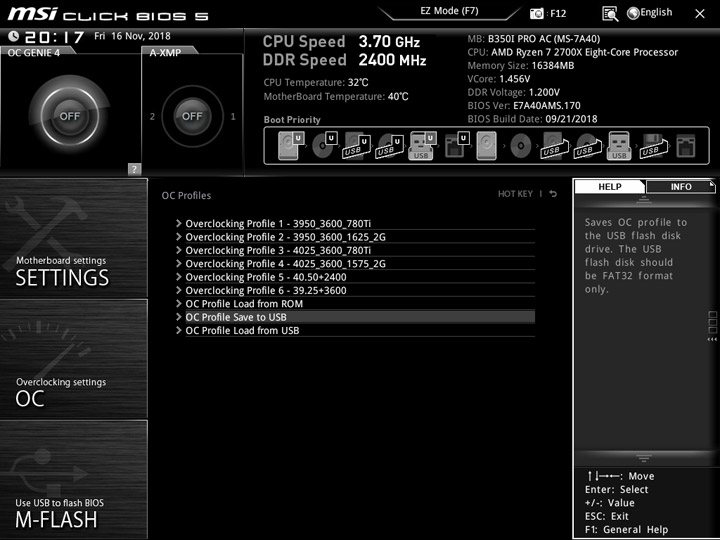This screenshot has width=720, height=540.
Task: Click the date Fri 16 Nov, 2018
Action: [132, 36]
